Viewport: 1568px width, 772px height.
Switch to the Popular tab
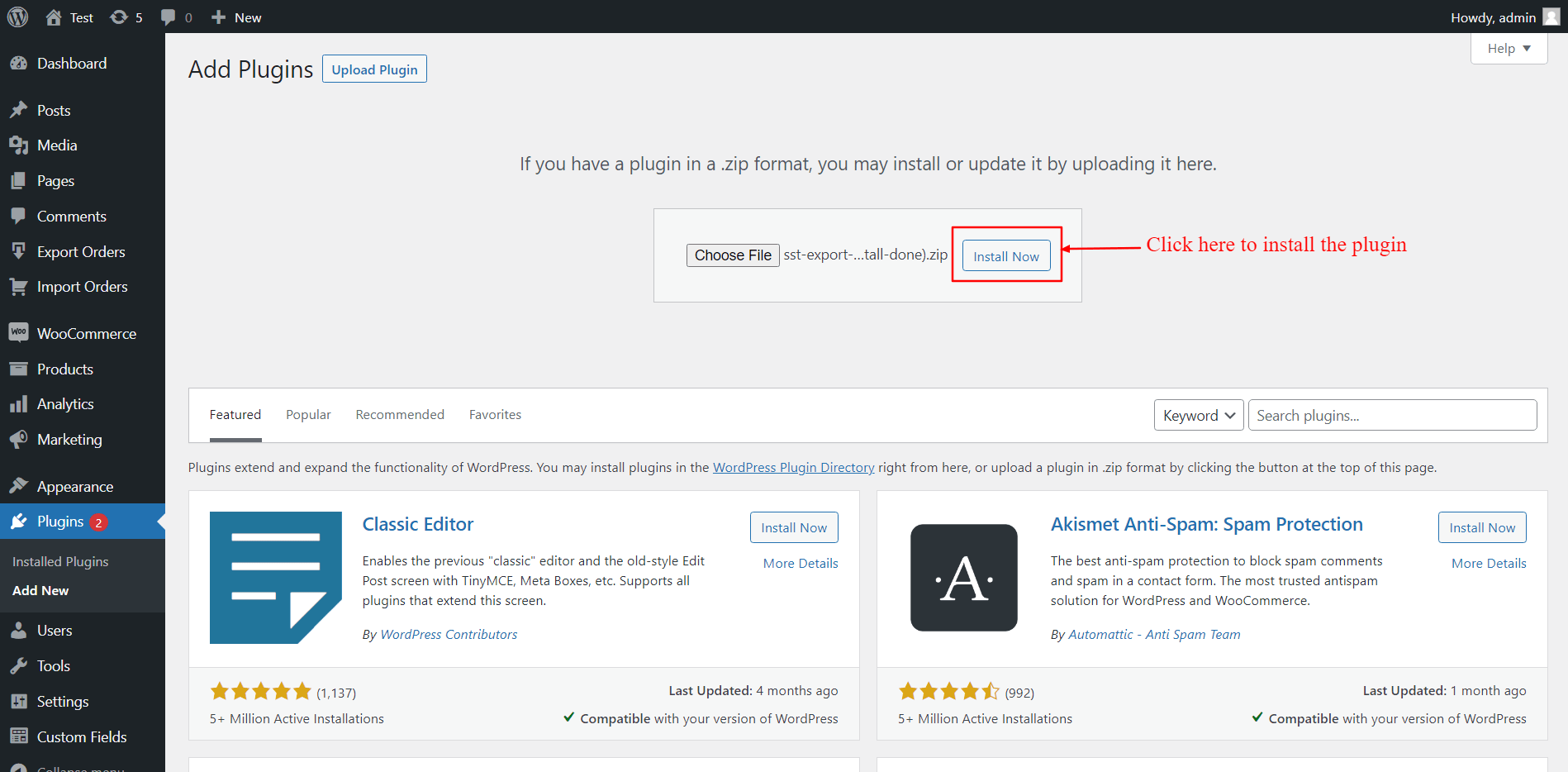coord(308,415)
